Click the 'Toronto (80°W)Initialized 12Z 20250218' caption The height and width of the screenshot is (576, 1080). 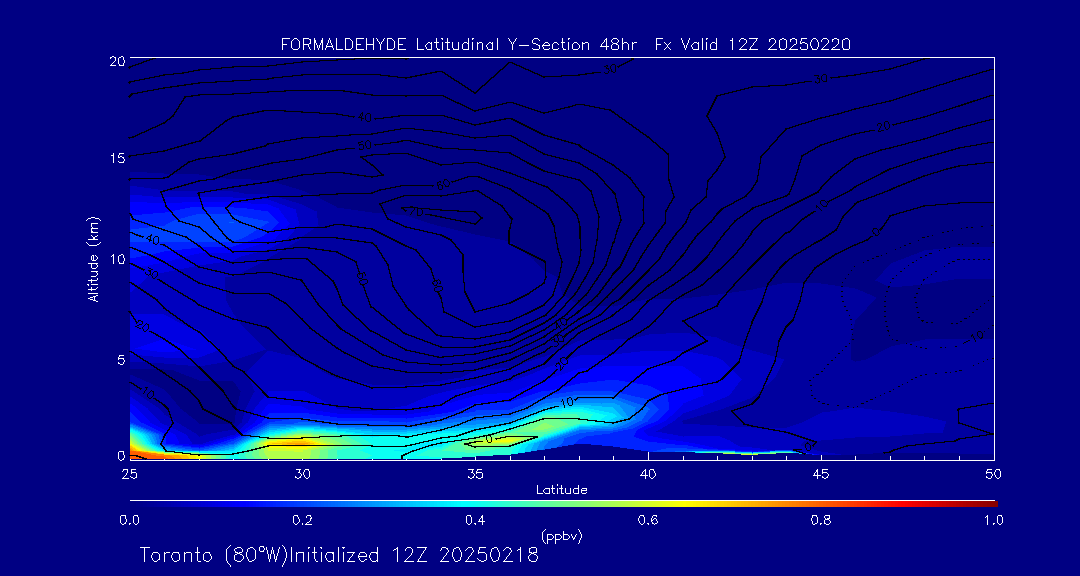(x=340, y=555)
